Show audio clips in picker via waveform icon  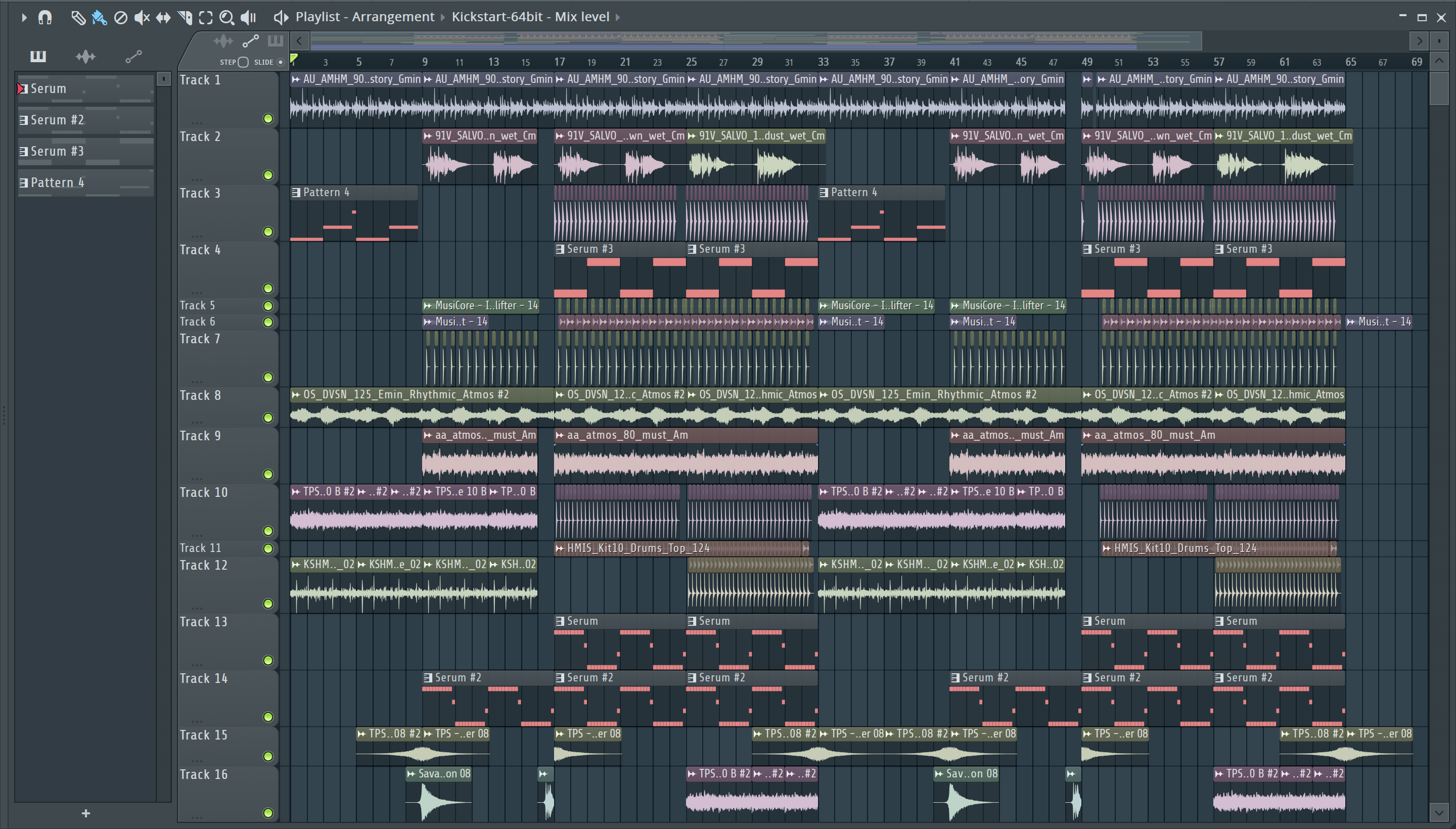pyautogui.click(x=85, y=56)
